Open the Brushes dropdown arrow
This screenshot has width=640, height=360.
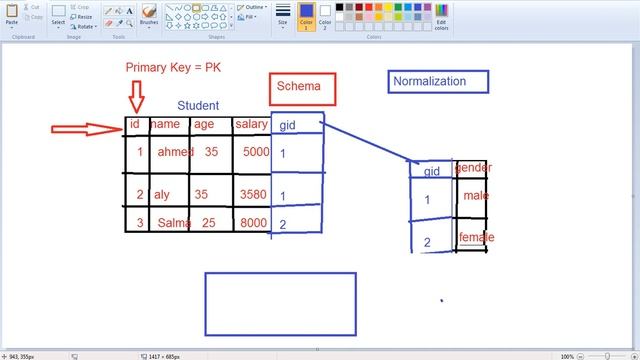(149, 27)
